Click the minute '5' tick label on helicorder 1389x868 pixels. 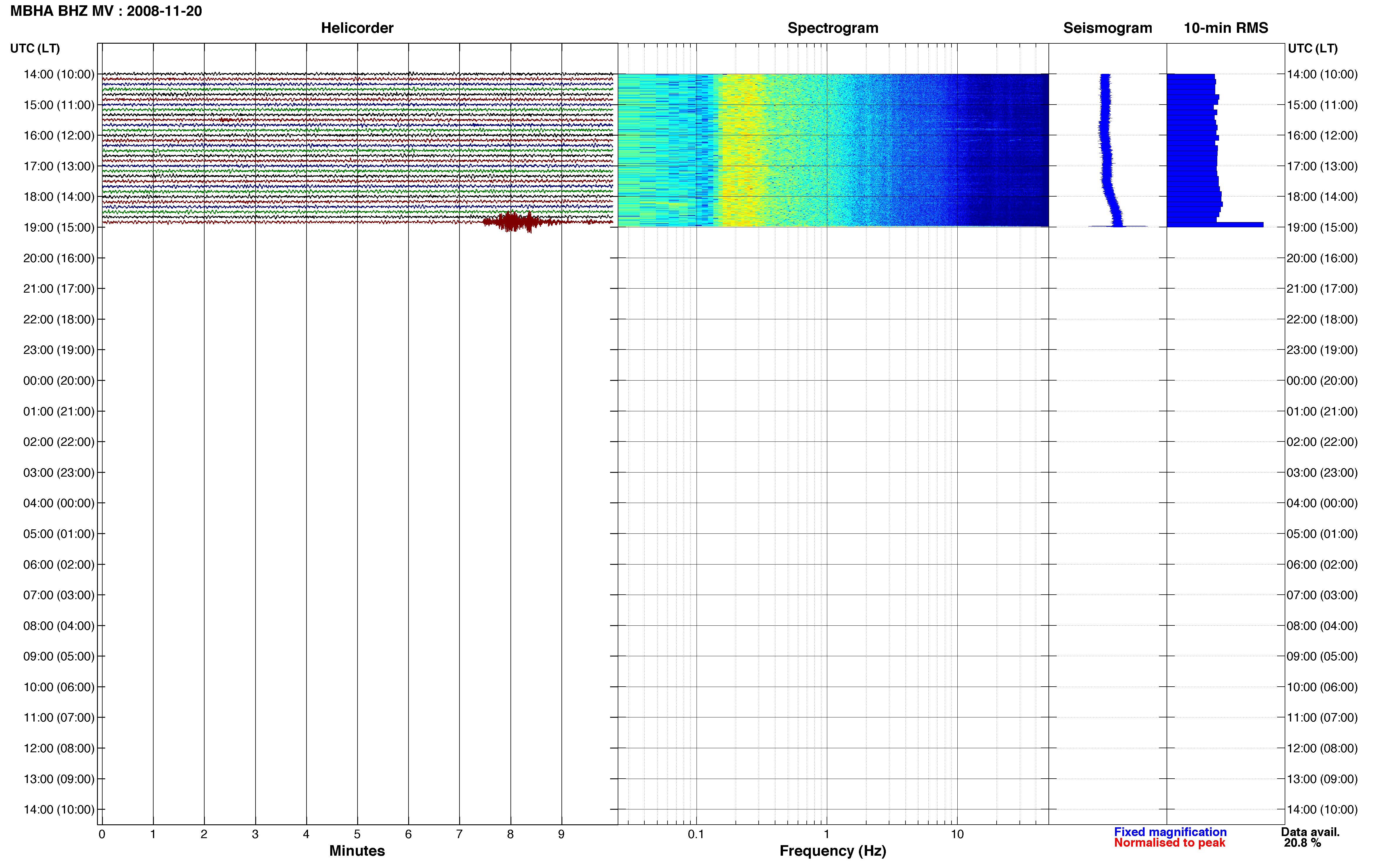[357, 834]
